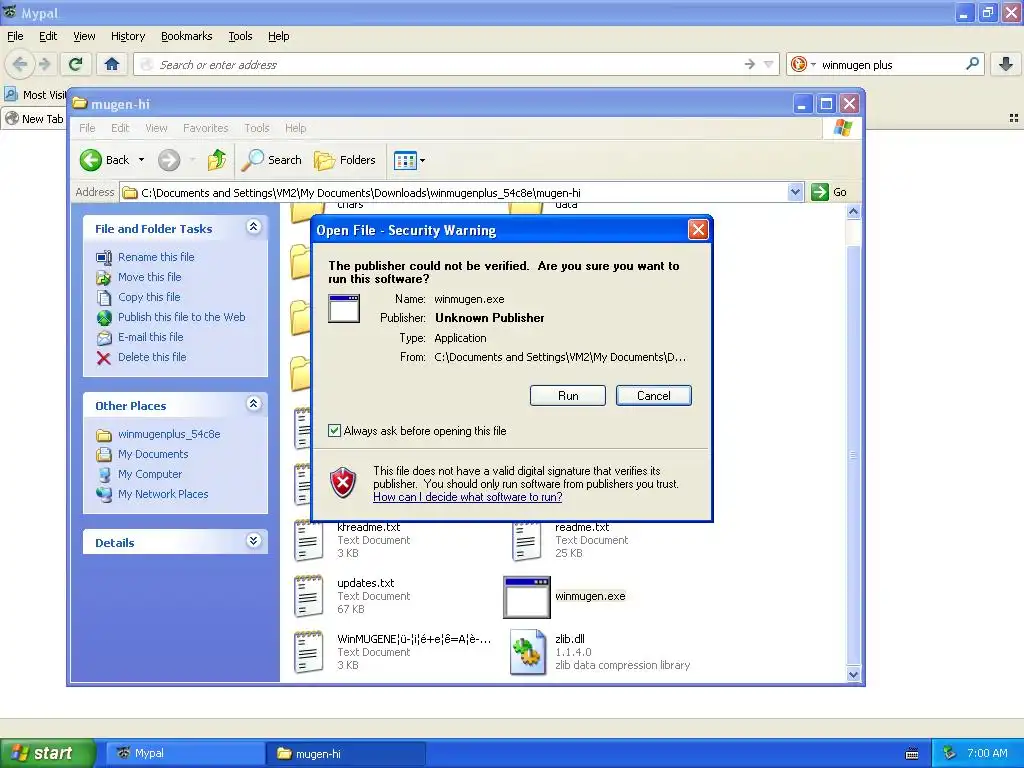Open Back button history dropdown arrow
Viewport: 1024px width, 768px height.
pos(141,160)
